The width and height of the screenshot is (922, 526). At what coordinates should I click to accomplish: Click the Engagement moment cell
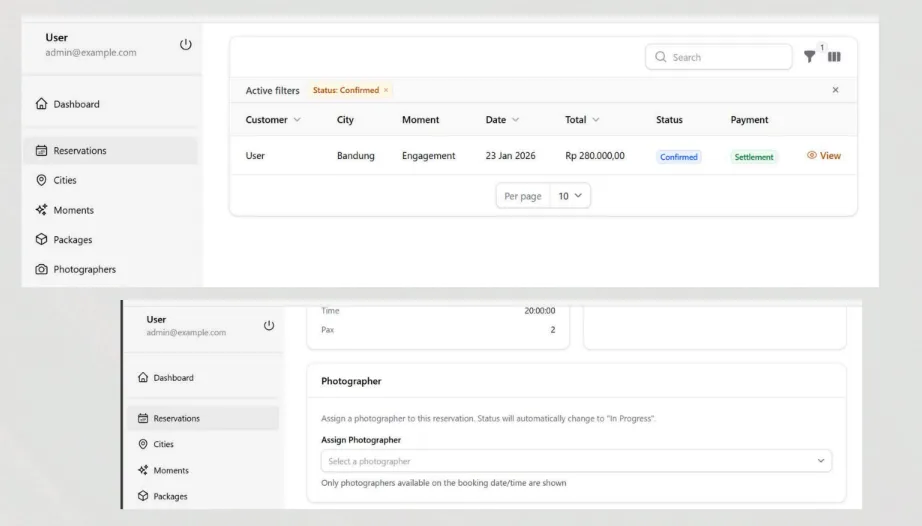tap(428, 155)
